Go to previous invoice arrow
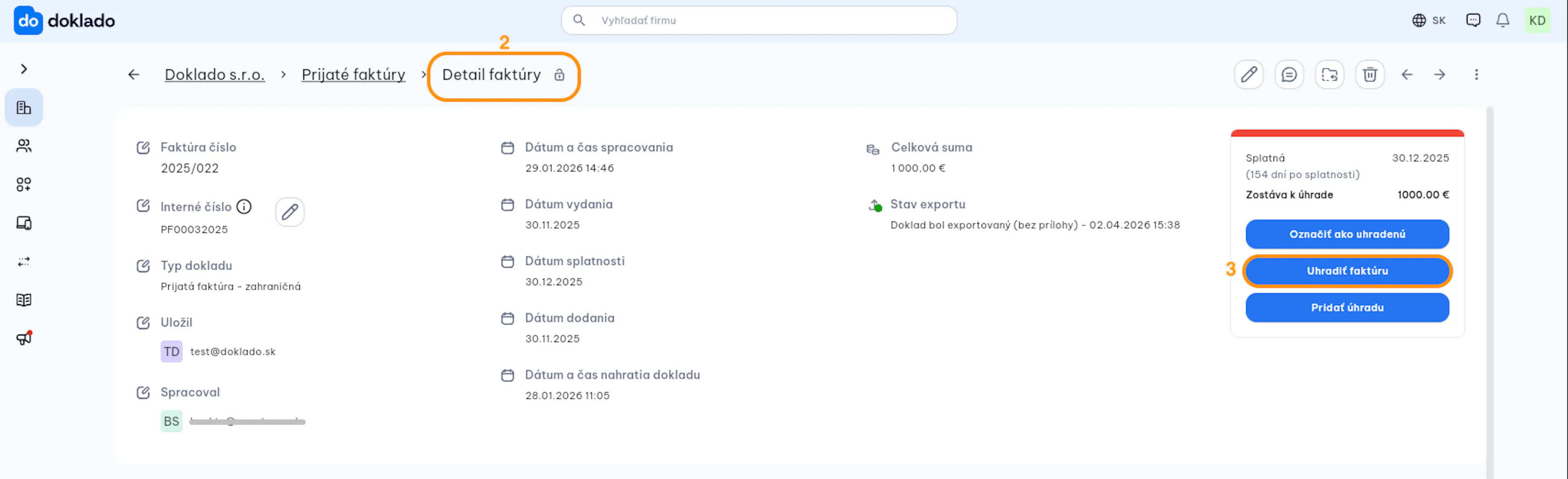 1407,75
